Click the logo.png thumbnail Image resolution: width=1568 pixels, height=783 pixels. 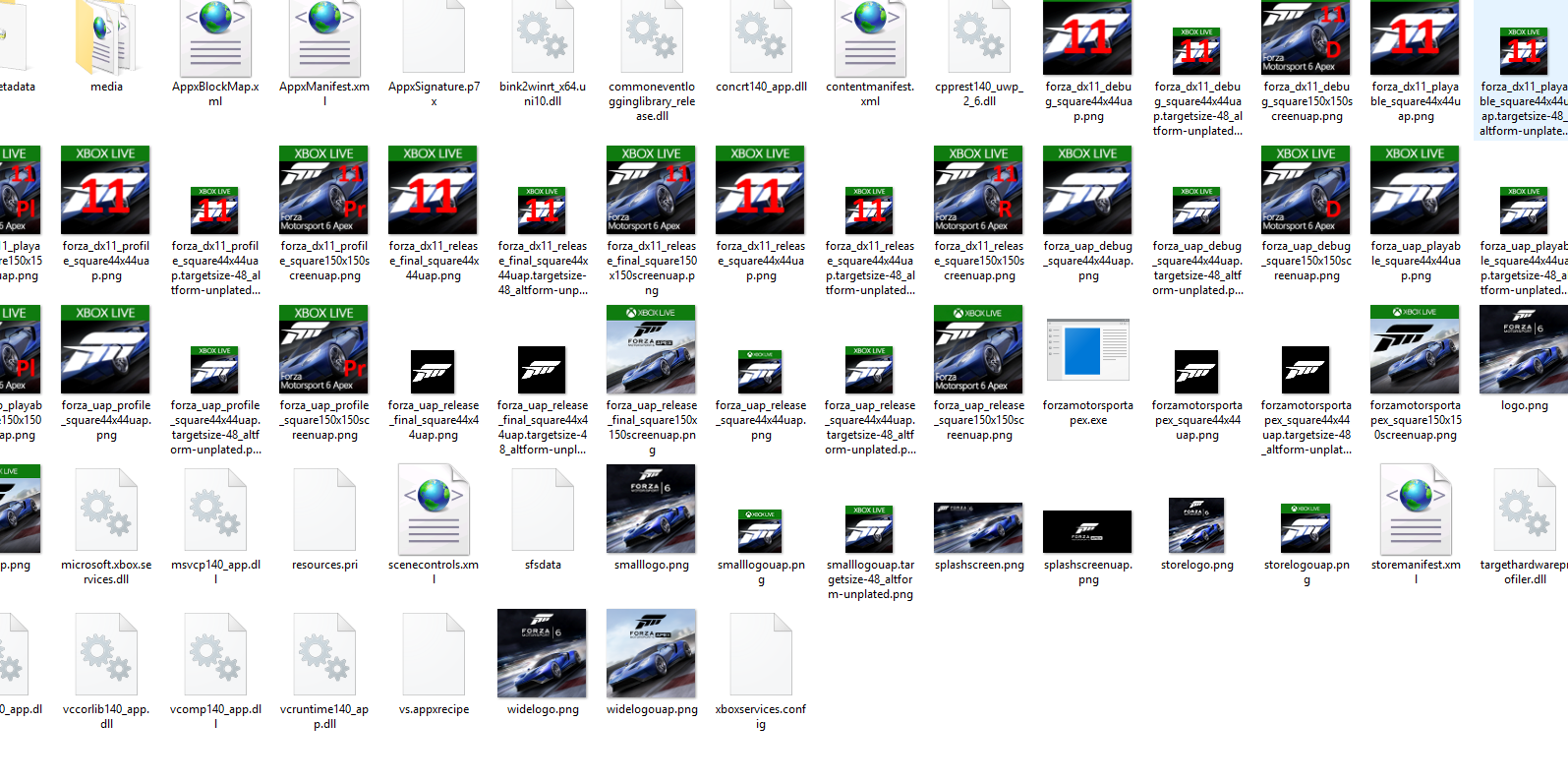click(1524, 350)
